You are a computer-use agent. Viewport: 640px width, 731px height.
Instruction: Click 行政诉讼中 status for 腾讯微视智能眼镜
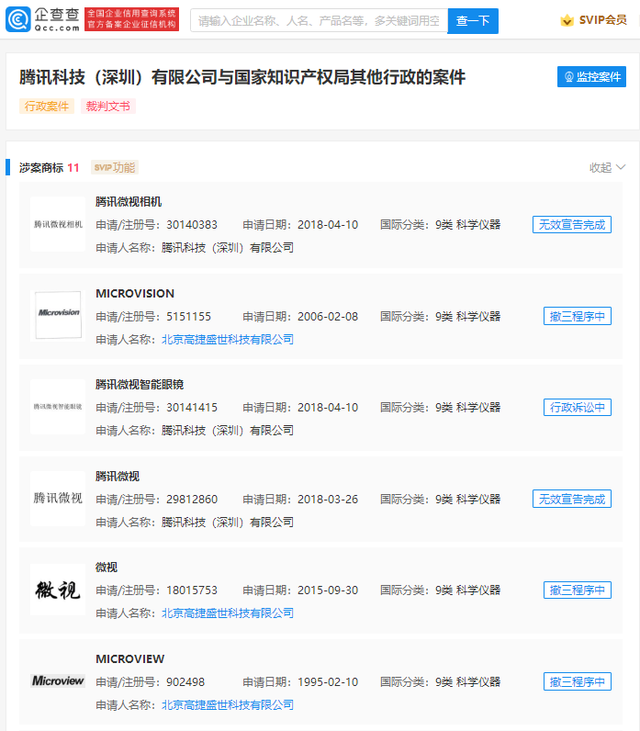coord(578,407)
